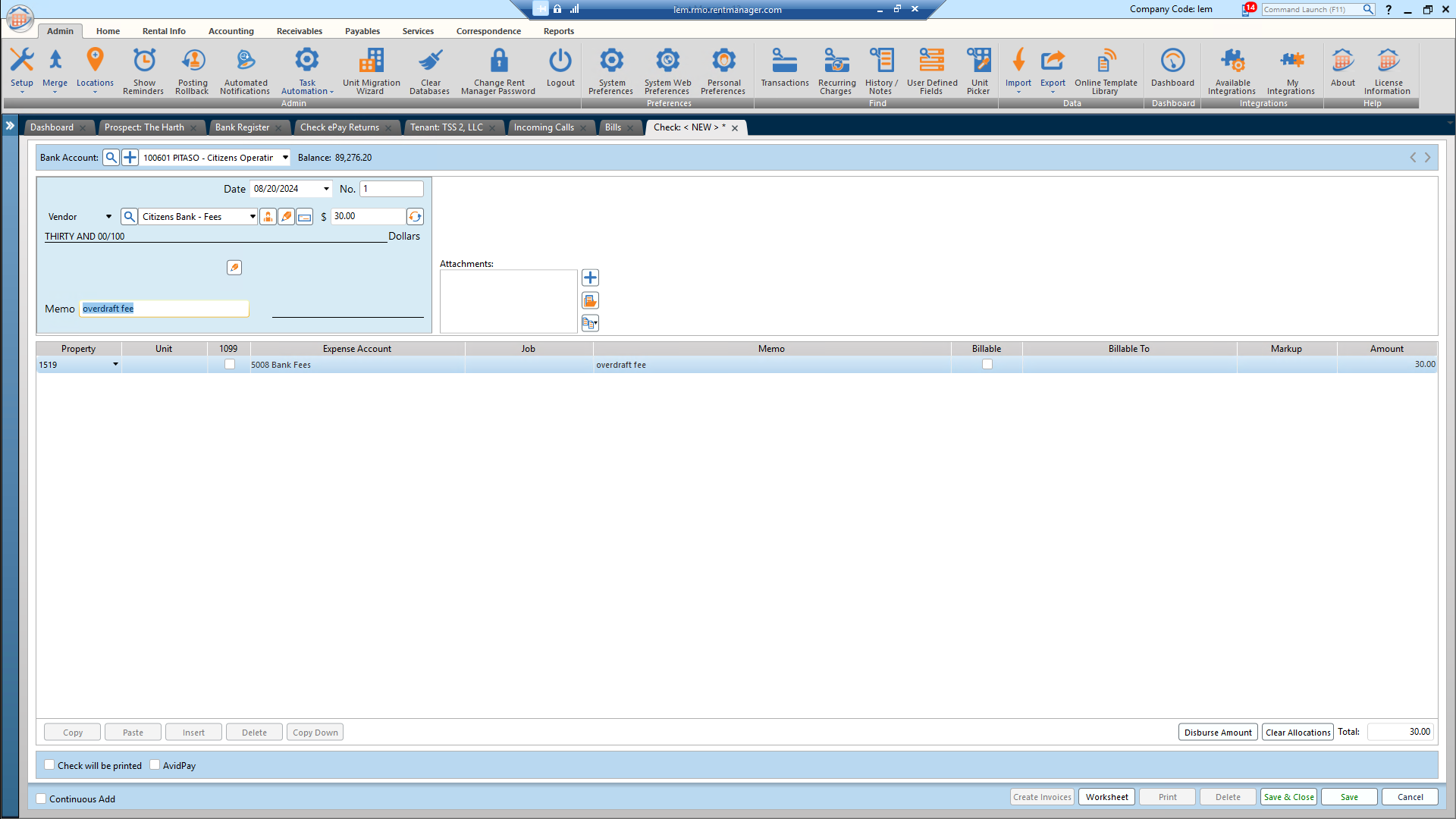Expand the Vendor name dropdown
The width and height of the screenshot is (1456, 819).
(x=253, y=217)
